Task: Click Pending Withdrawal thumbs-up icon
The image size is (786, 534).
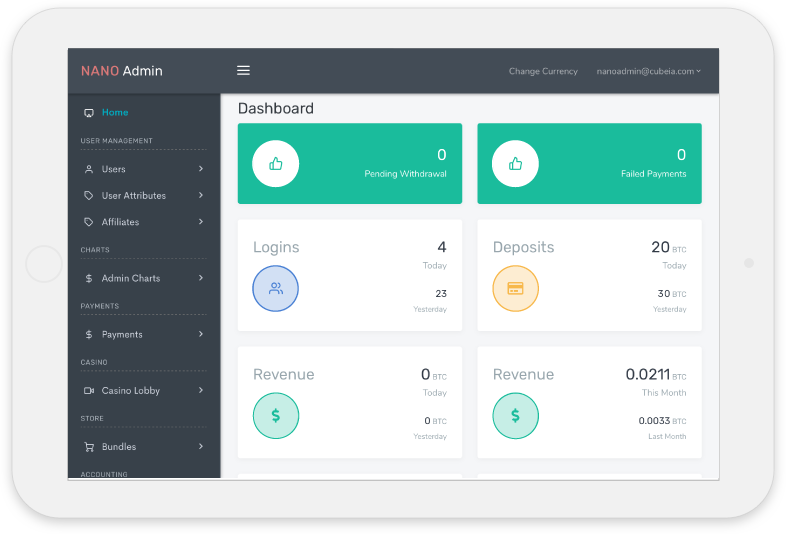Action: [276, 163]
